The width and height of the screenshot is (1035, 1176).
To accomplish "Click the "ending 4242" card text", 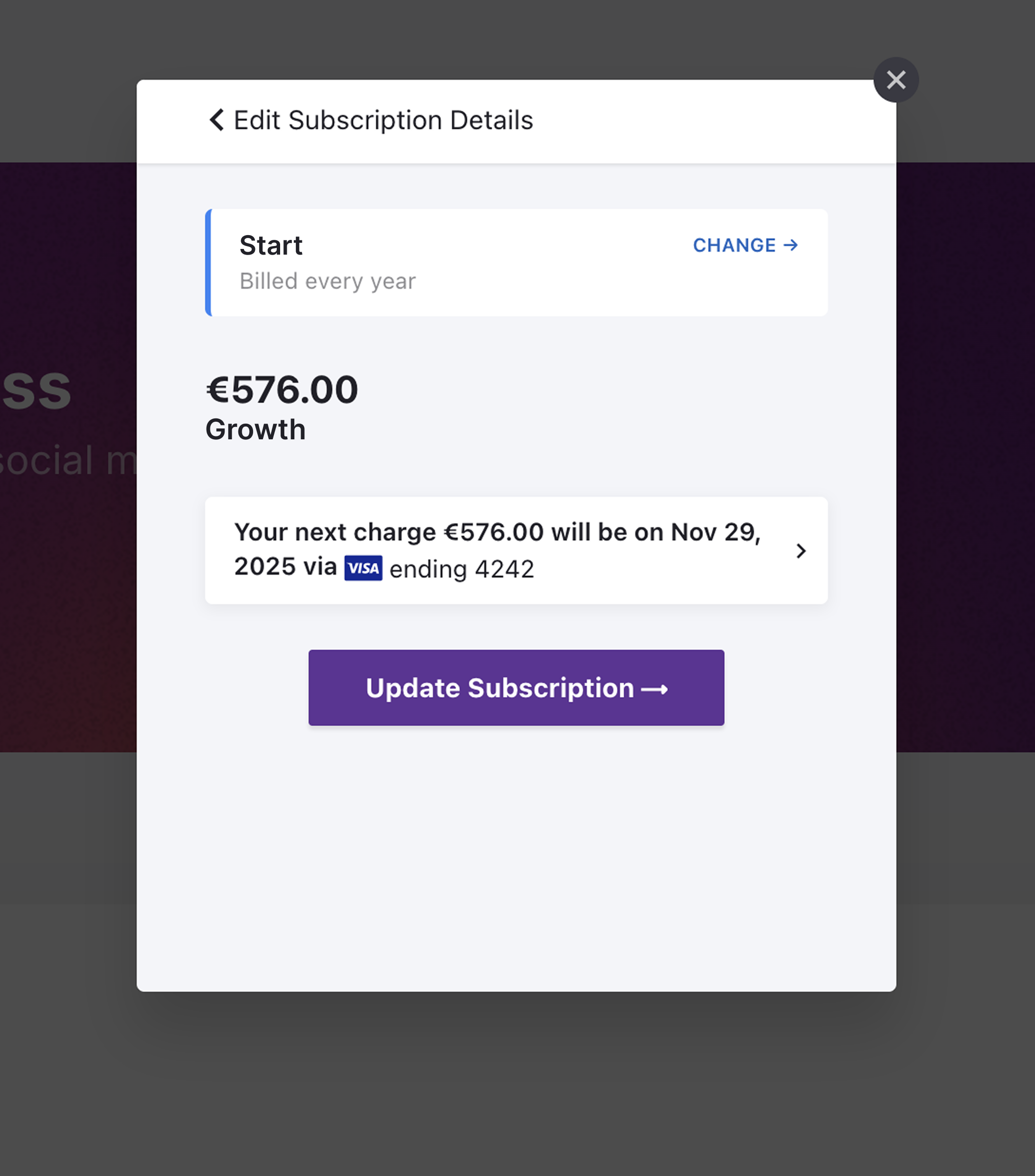I will point(462,569).
